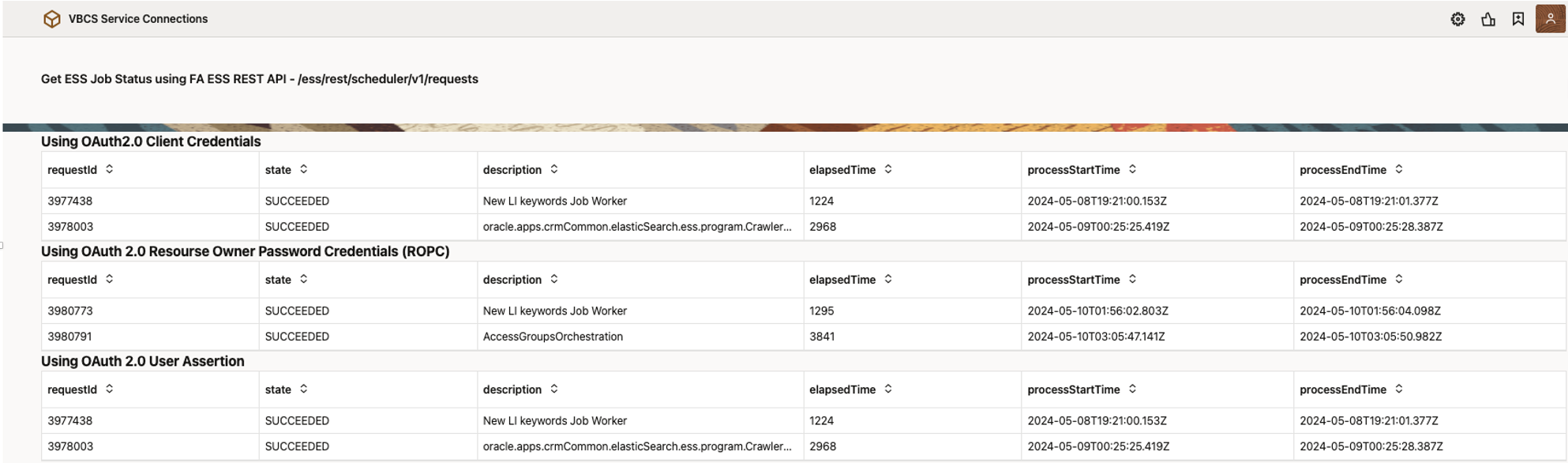Click the bookmark icon in header
The height and width of the screenshot is (463, 1568).
pos(1517,19)
